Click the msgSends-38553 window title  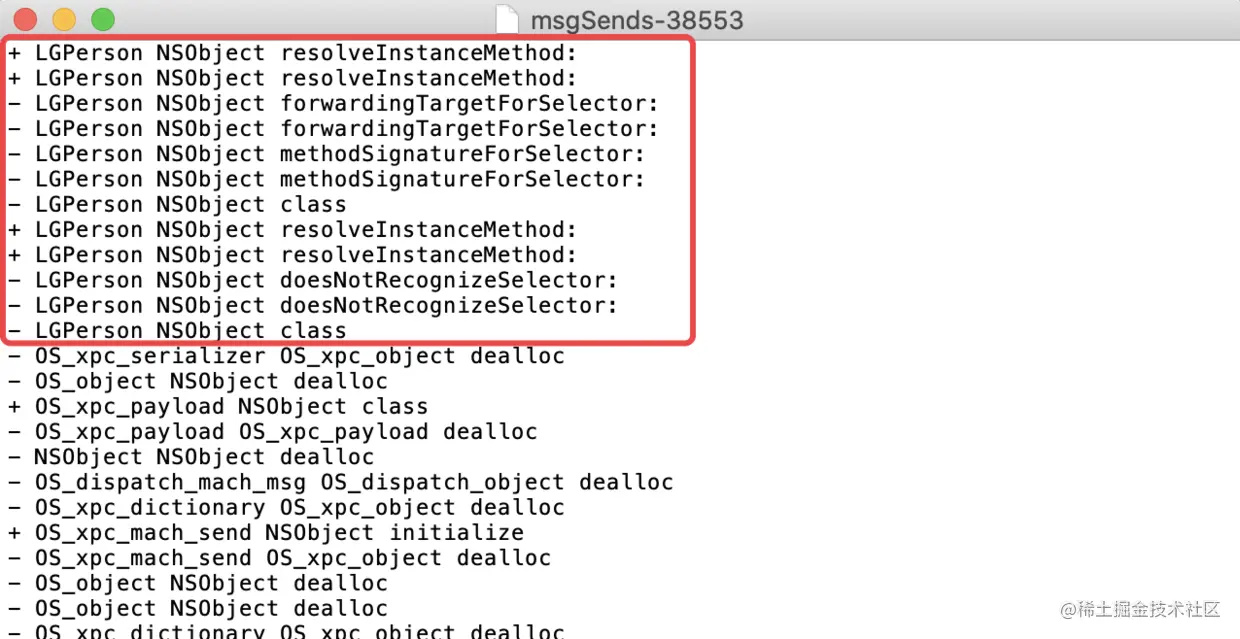click(637, 20)
